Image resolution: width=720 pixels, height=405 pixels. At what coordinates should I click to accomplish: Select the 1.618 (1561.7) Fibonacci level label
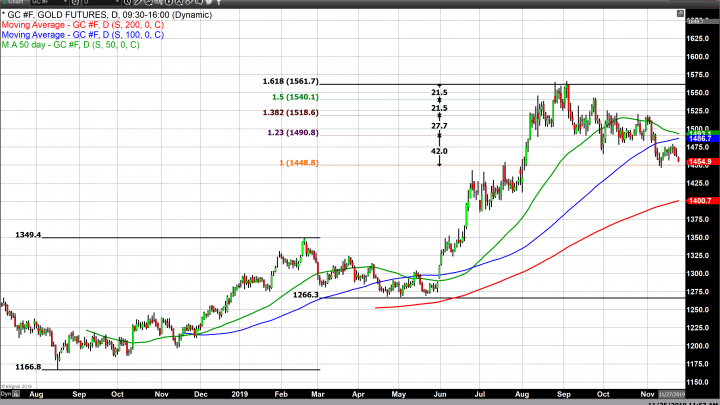[x=292, y=81]
